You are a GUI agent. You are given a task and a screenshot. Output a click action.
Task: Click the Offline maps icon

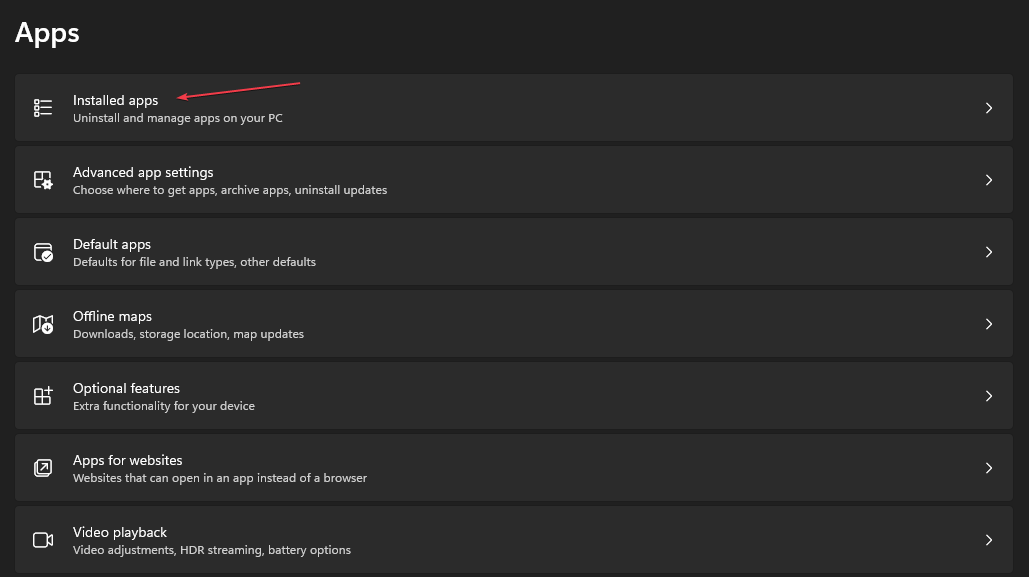43,324
